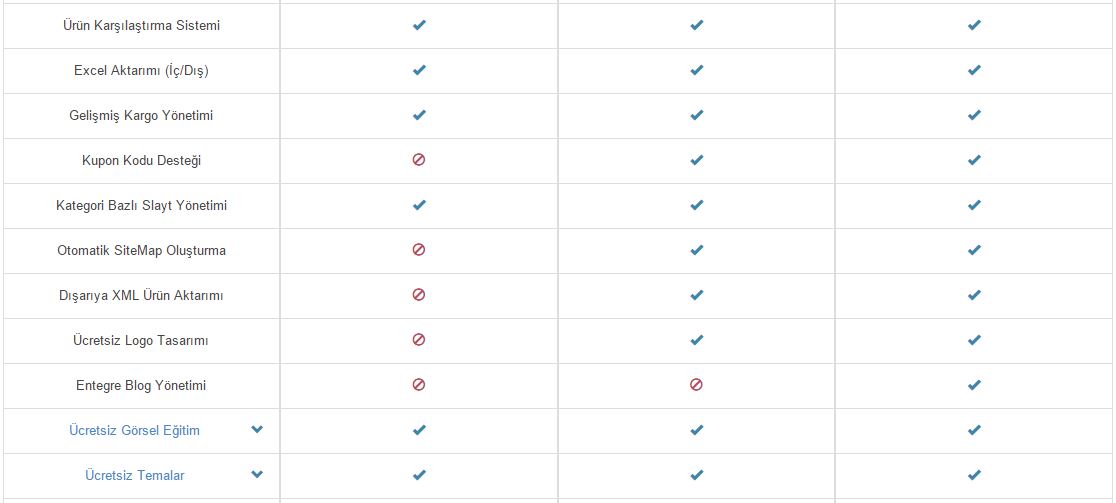The width and height of the screenshot is (1116, 503).
Task: Click the first-column prohibited icon for Otomatik SiteMap Oluşturma
Action: coord(419,250)
